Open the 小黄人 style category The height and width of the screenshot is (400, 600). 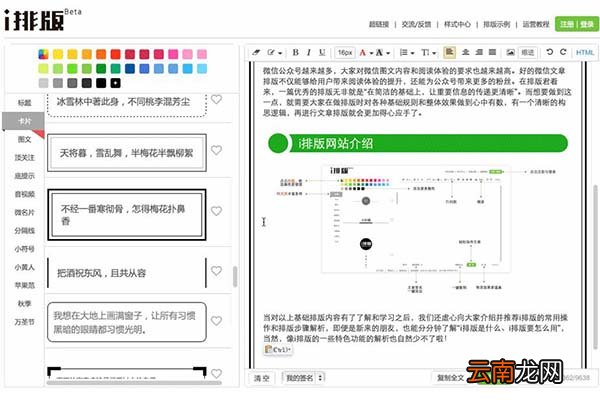tap(24, 267)
